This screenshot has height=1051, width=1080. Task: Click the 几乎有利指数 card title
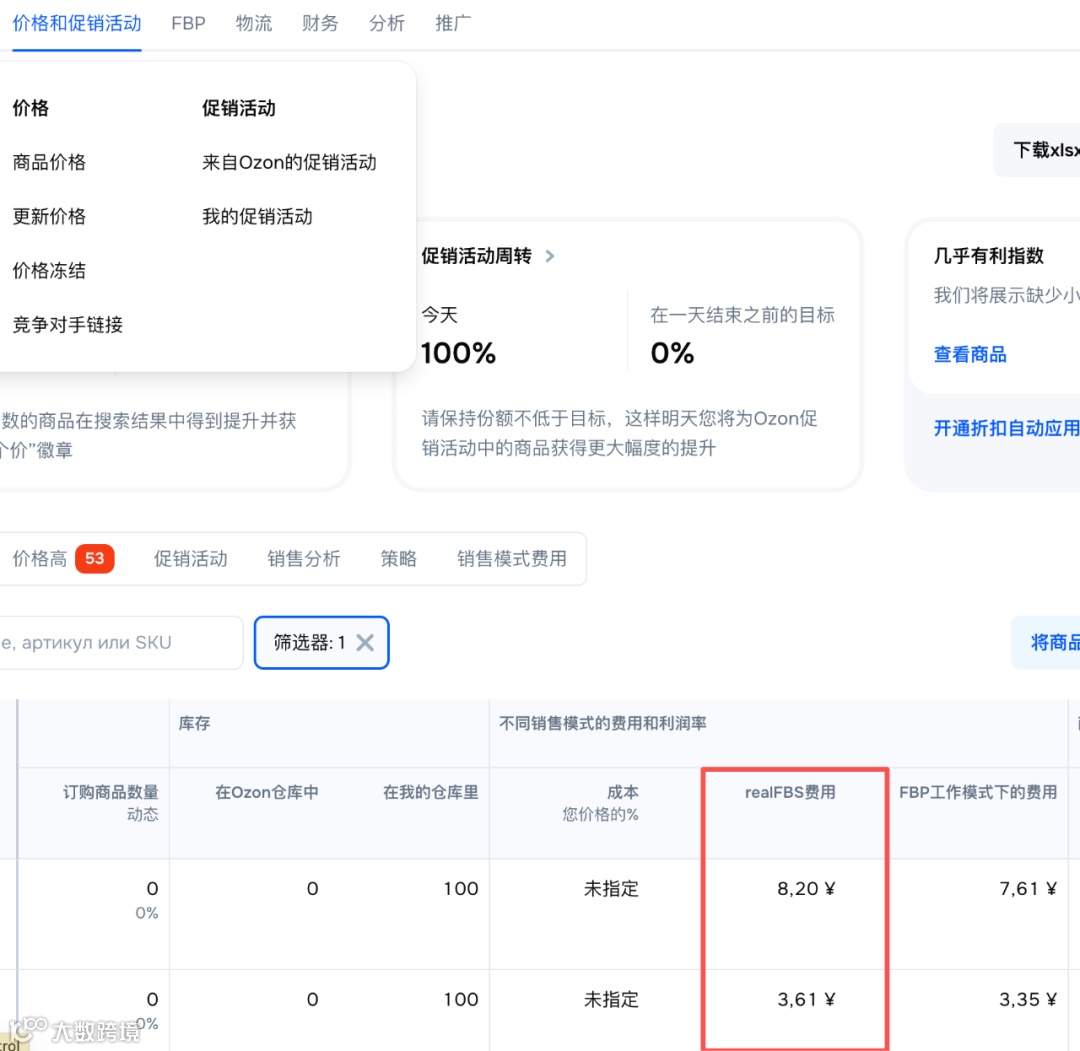(x=988, y=256)
